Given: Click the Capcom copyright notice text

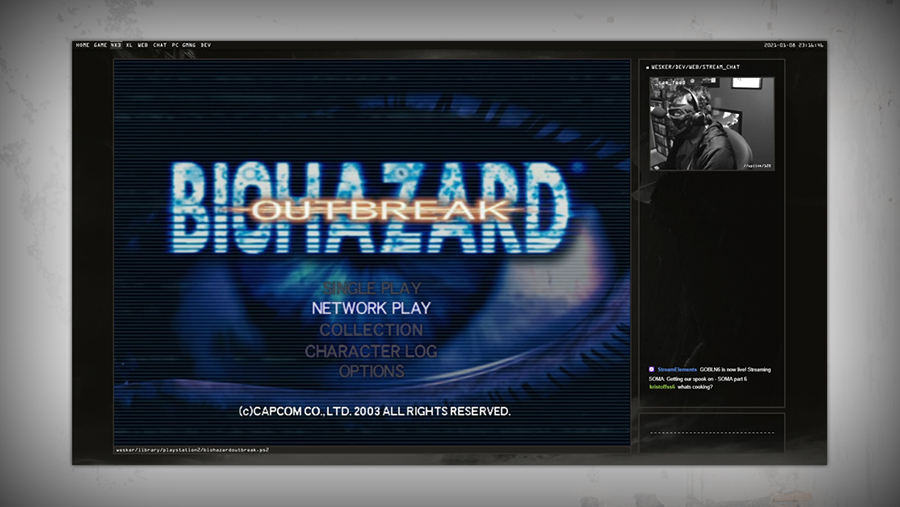Looking at the screenshot, I should (x=374, y=411).
